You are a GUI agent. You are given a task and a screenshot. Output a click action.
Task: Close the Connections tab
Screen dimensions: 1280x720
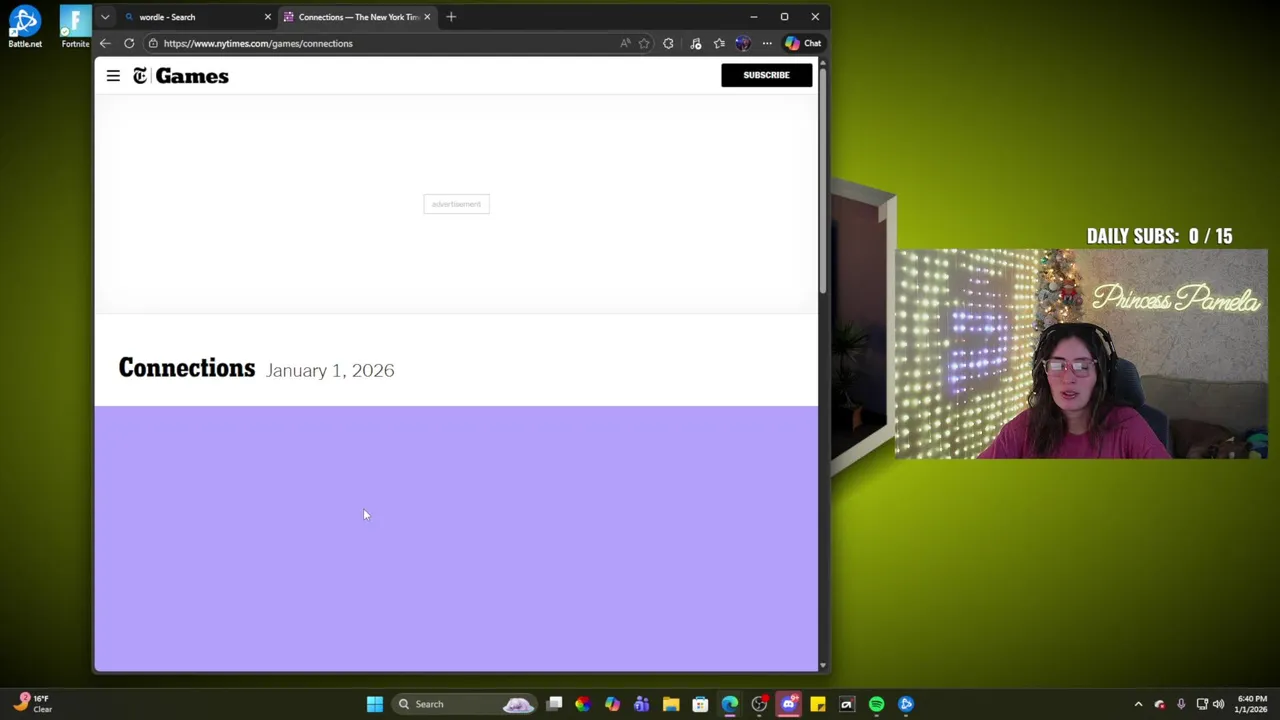point(427,17)
